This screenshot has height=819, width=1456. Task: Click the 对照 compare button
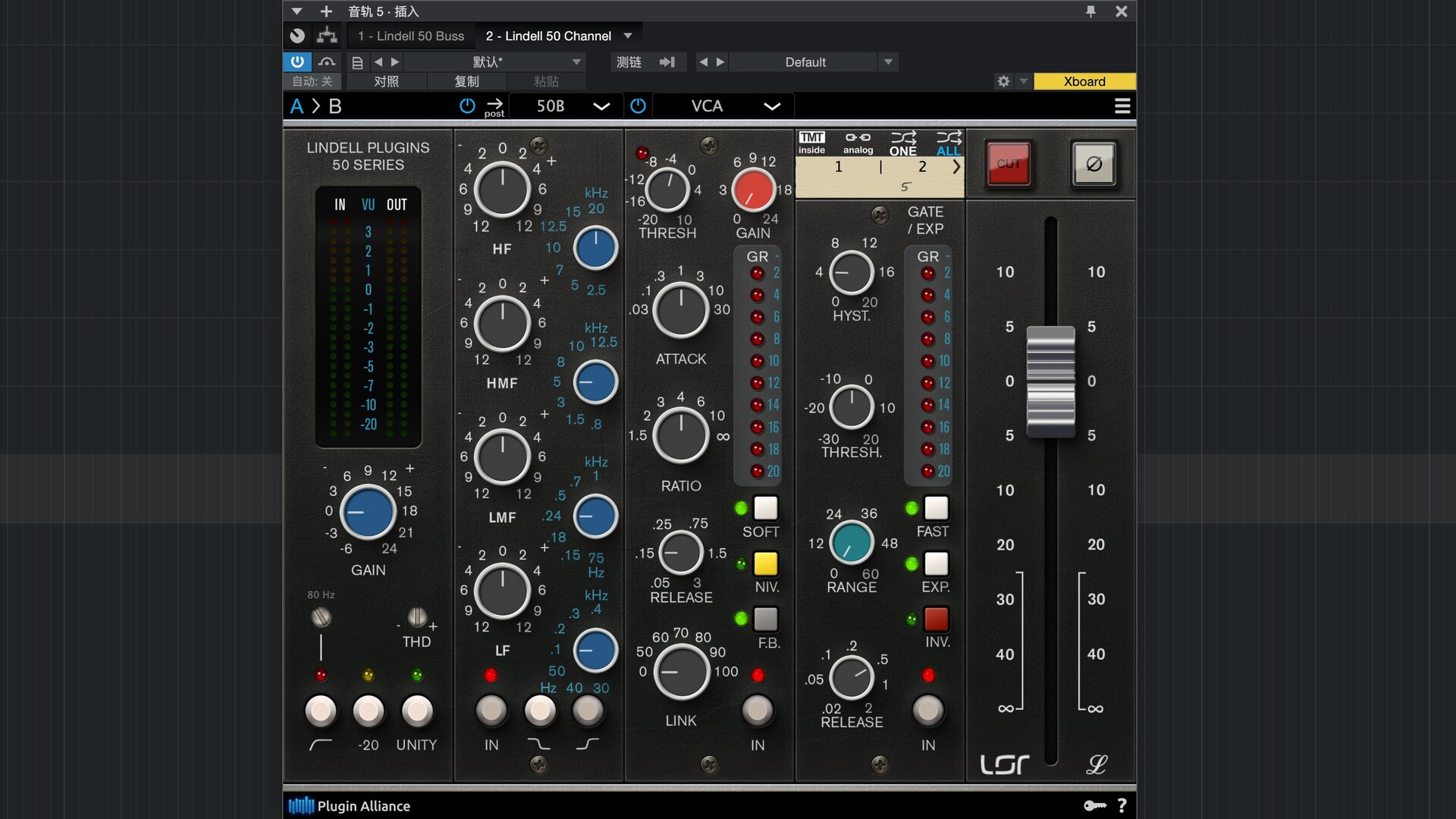click(x=386, y=81)
